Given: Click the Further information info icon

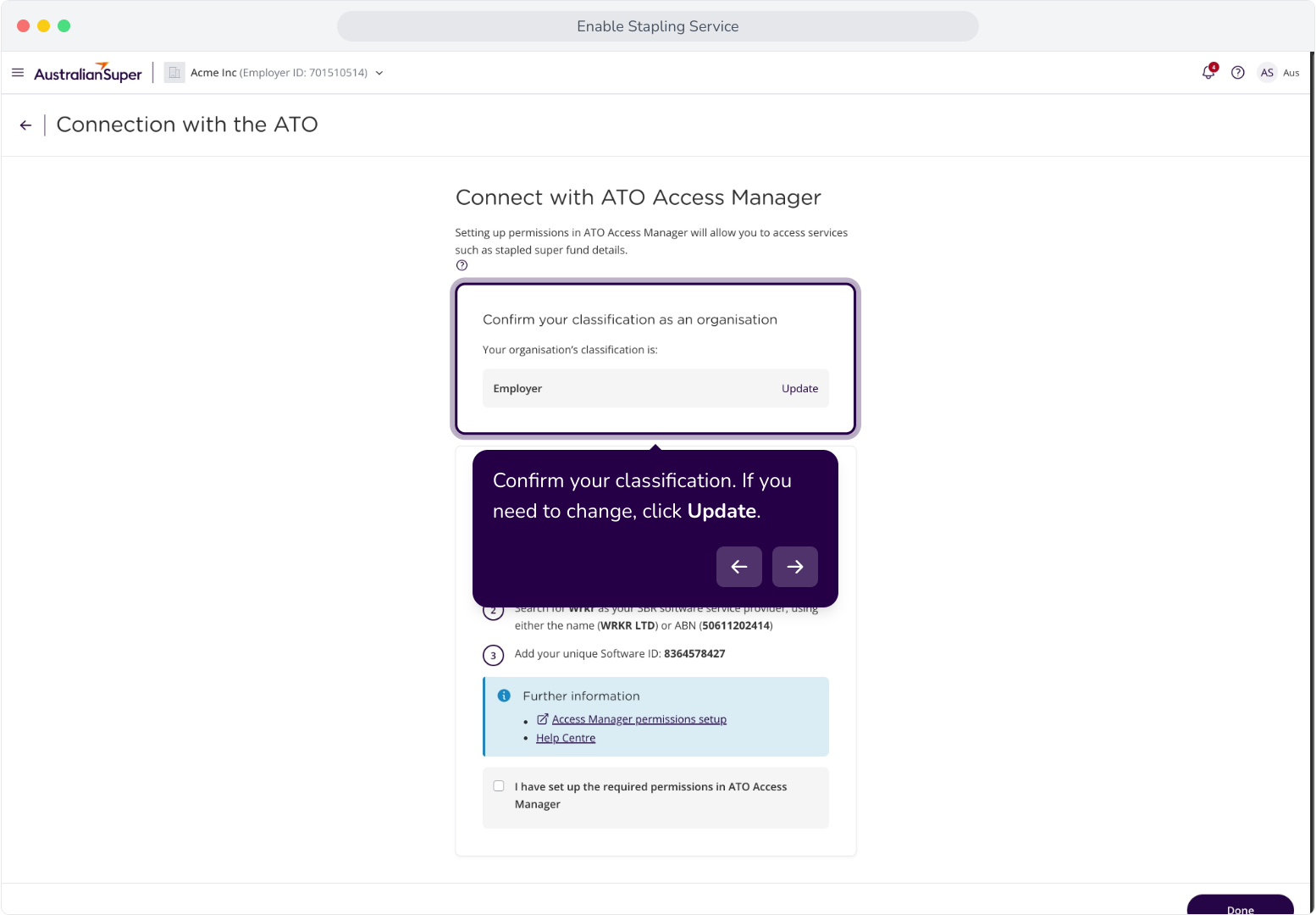Looking at the screenshot, I should 504,696.
